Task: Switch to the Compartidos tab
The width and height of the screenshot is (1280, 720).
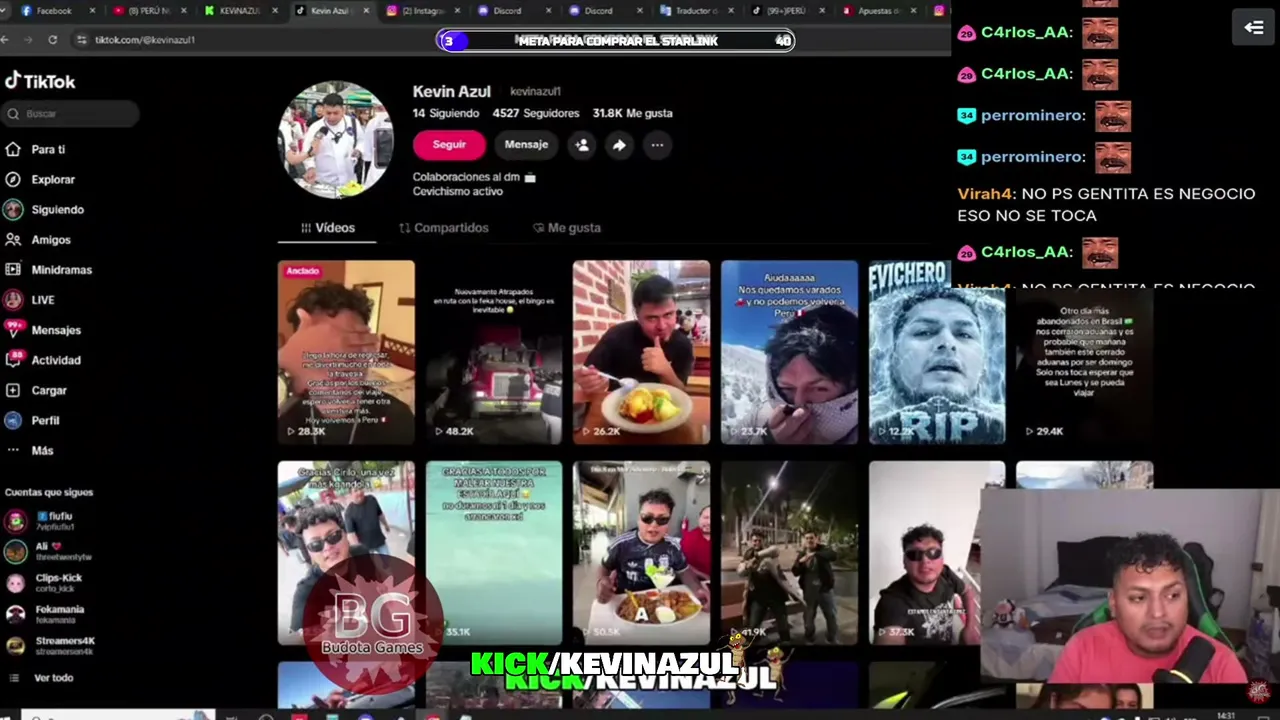Action: click(444, 228)
